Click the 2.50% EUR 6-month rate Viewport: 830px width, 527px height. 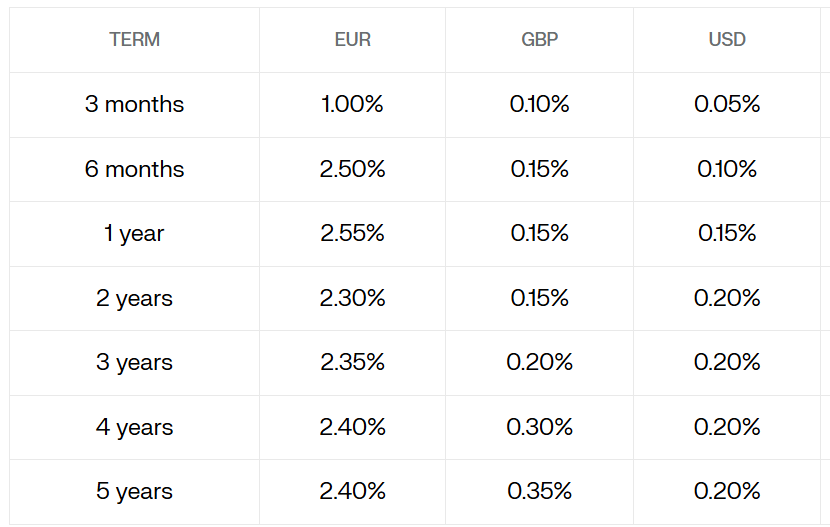pos(353,169)
